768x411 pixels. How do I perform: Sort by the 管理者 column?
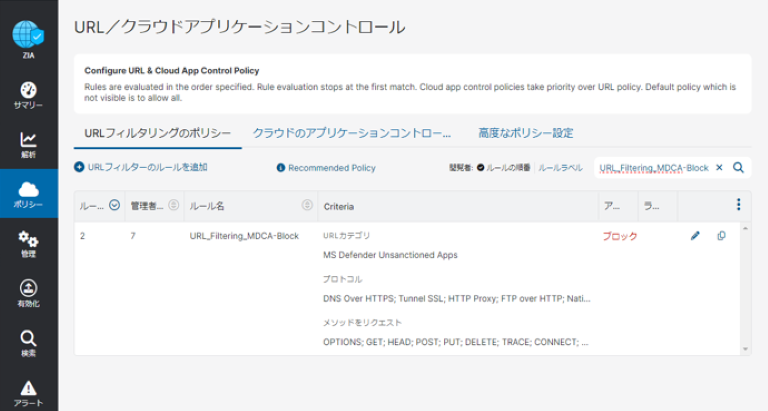click(173, 205)
